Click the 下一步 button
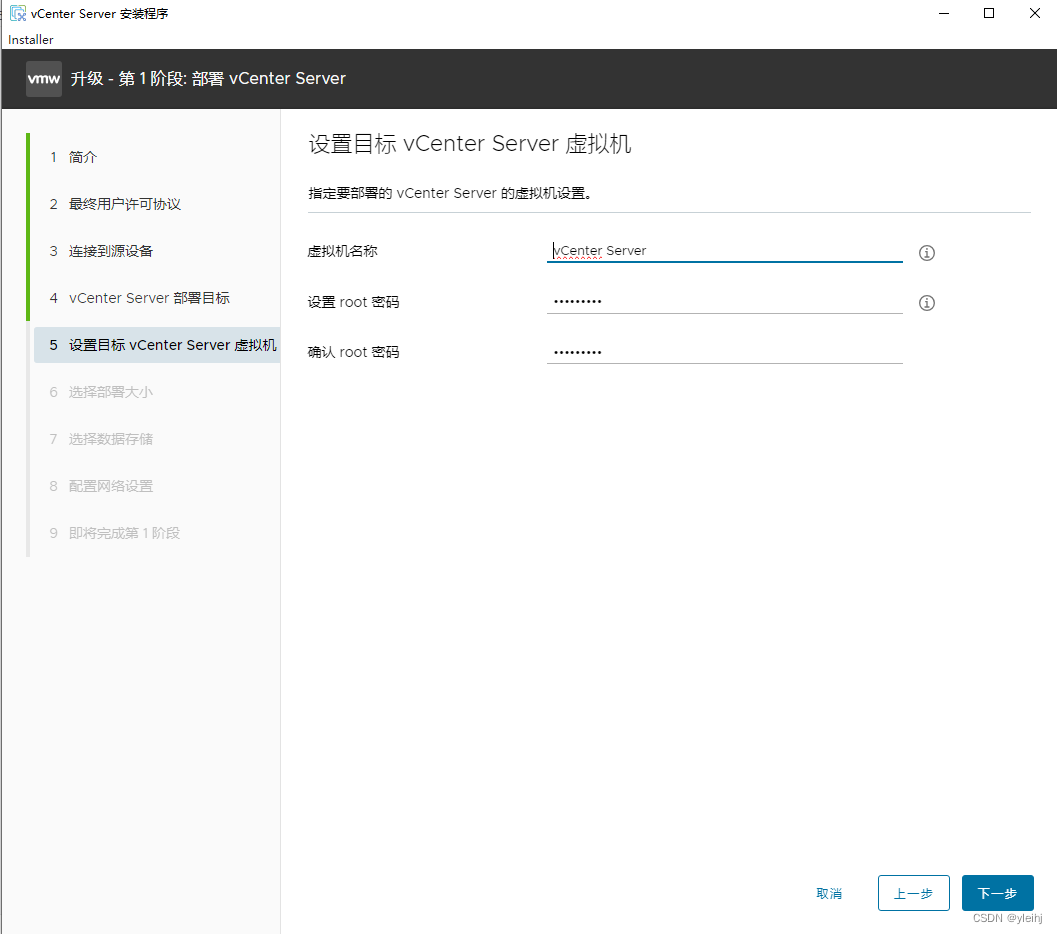Viewport: 1057px width, 934px height. click(997, 893)
